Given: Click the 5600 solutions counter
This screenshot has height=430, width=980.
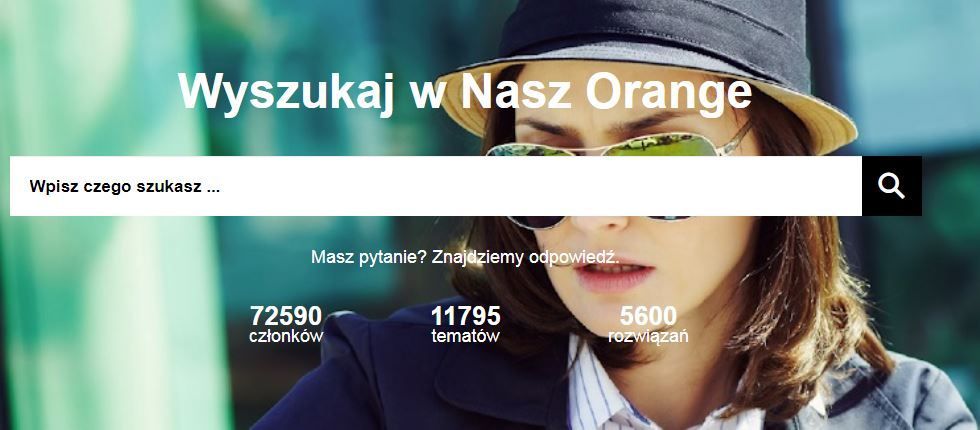Looking at the screenshot, I should point(648,316).
